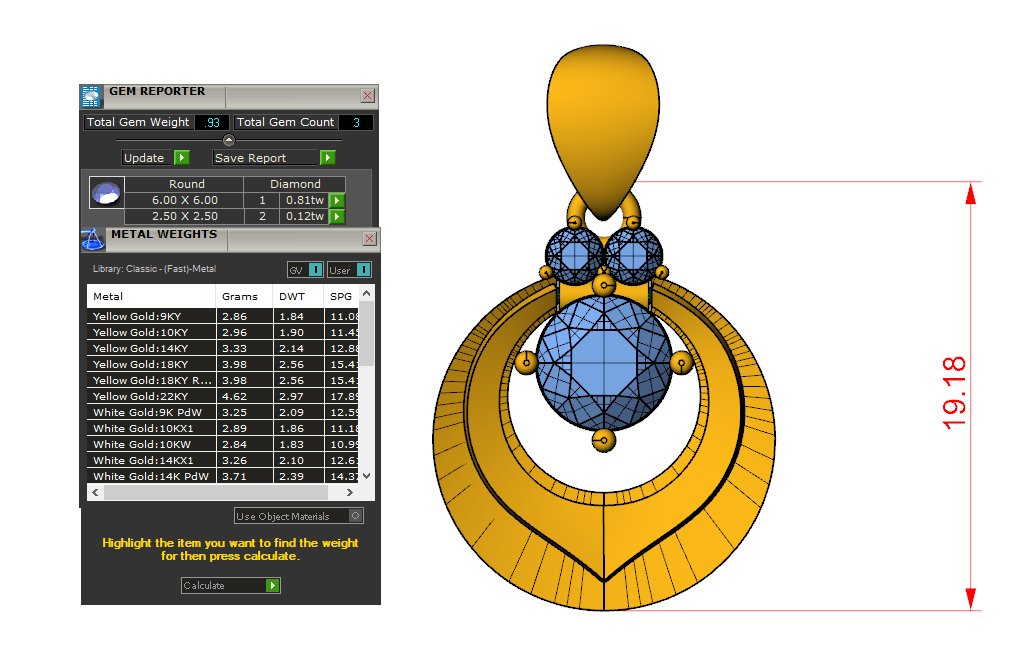Select the Yellow Gold:22KY row
The width and height of the screenshot is (1021, 645).
[x=223, y=396]
